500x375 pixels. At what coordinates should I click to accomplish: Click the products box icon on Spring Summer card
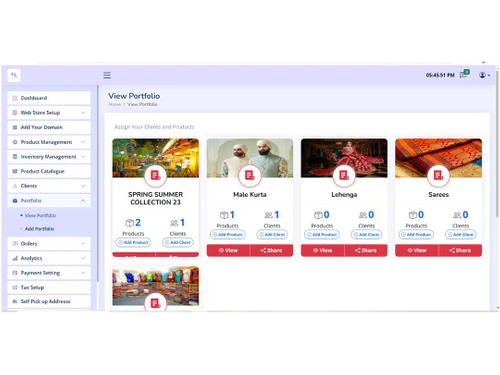pyautogui.click(x=130, y=223)
